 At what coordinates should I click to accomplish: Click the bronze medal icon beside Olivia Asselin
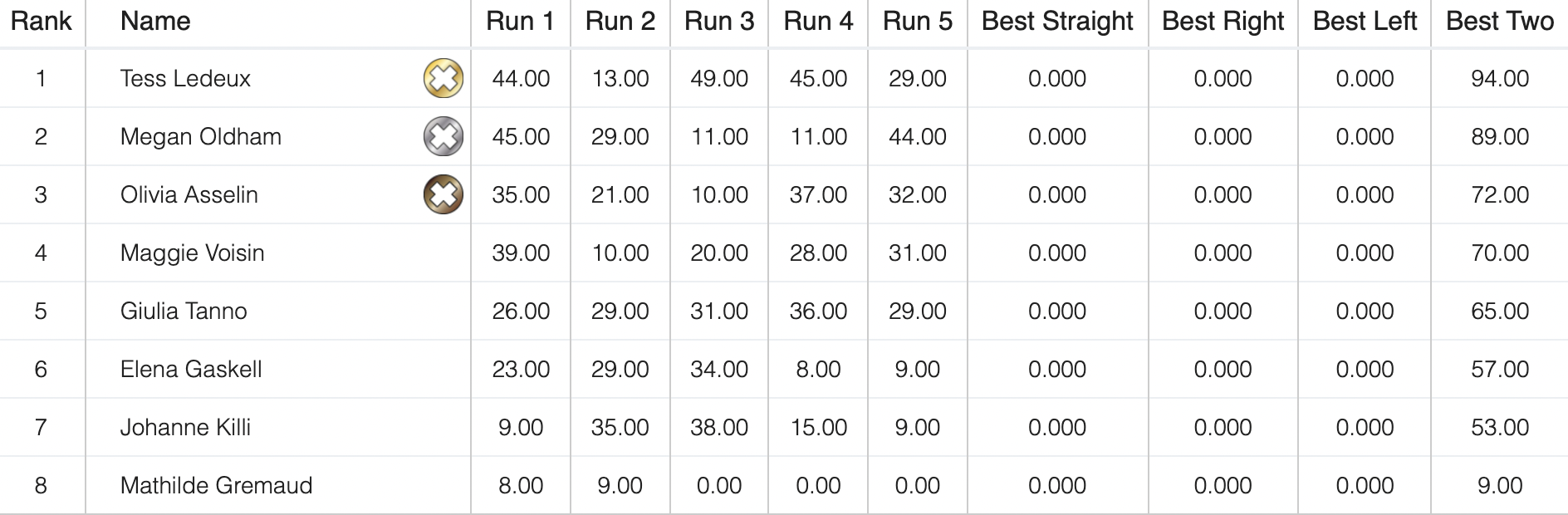point(443,195)
